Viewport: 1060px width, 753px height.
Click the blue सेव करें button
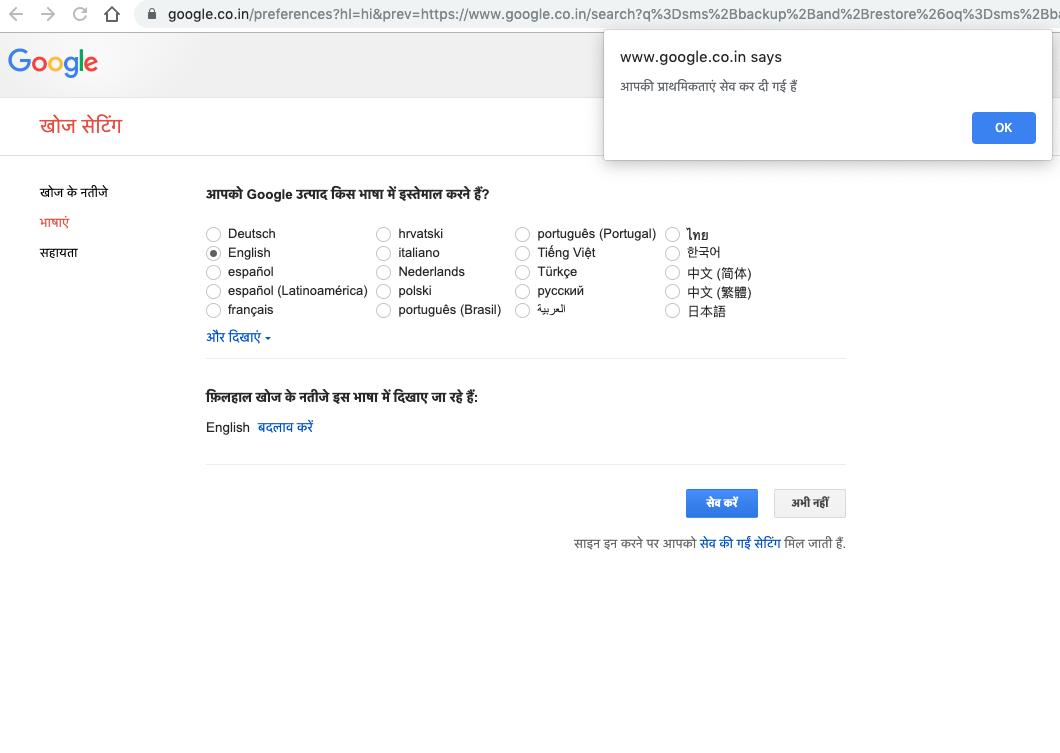tap(721, 503)
